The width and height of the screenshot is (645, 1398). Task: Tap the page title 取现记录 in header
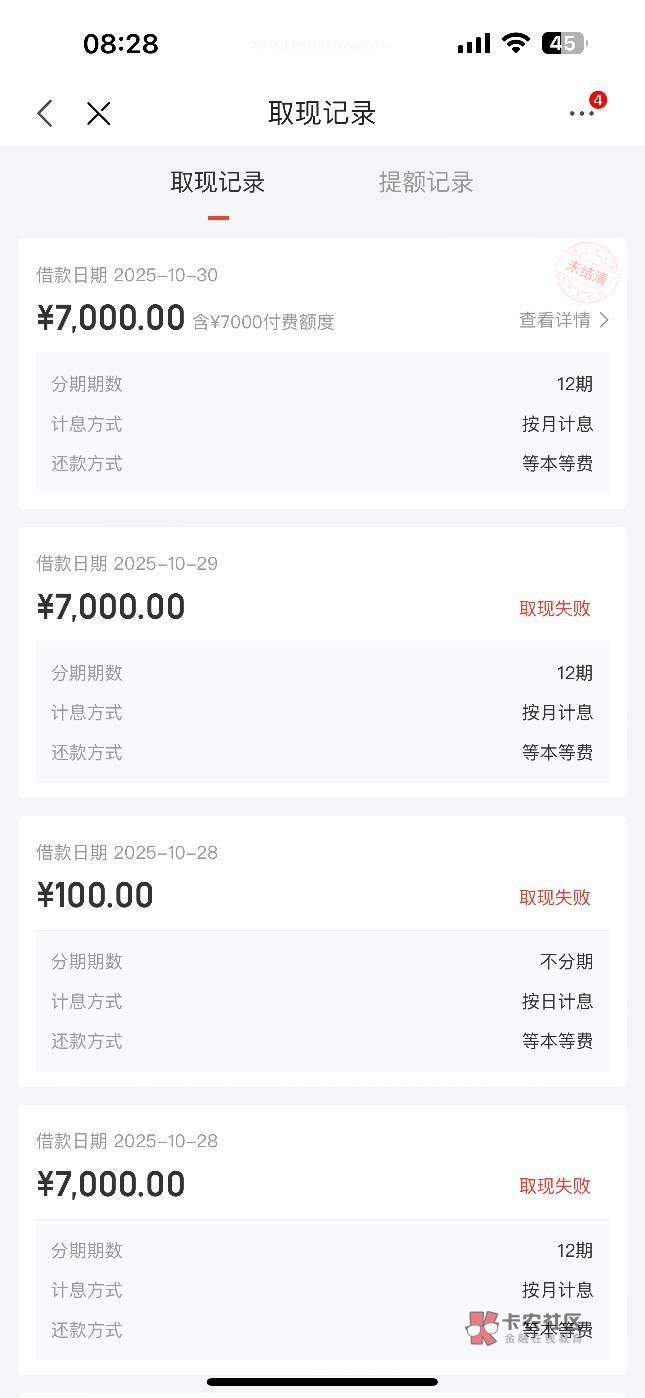click(322, 113)
